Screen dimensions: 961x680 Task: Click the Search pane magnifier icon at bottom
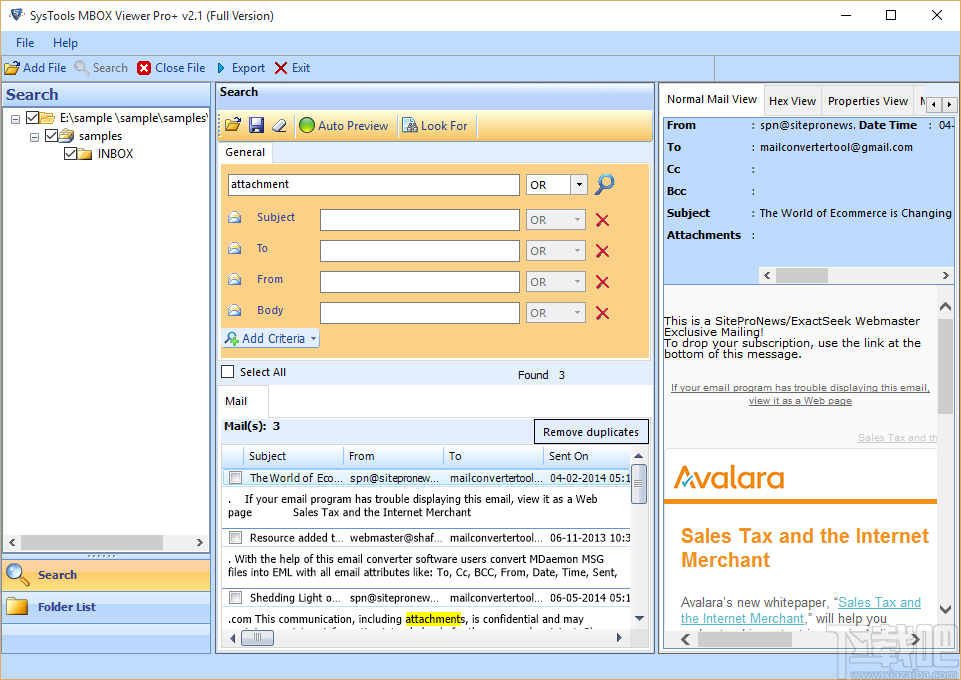pos(18,575)
